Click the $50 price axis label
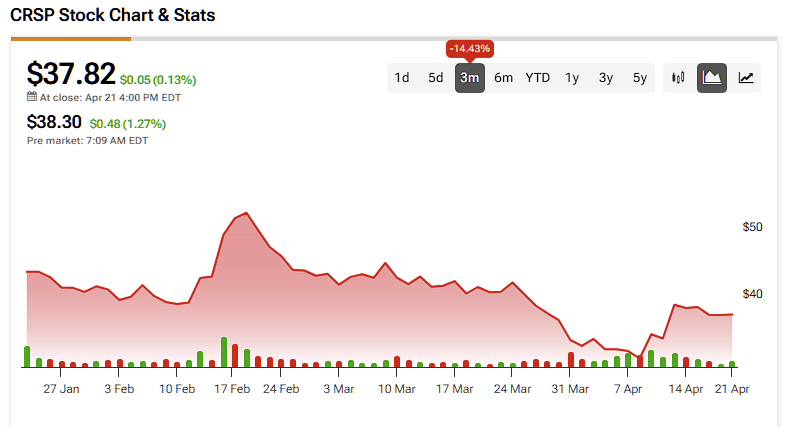The image size is (792, 427). [x=752, y=227]
